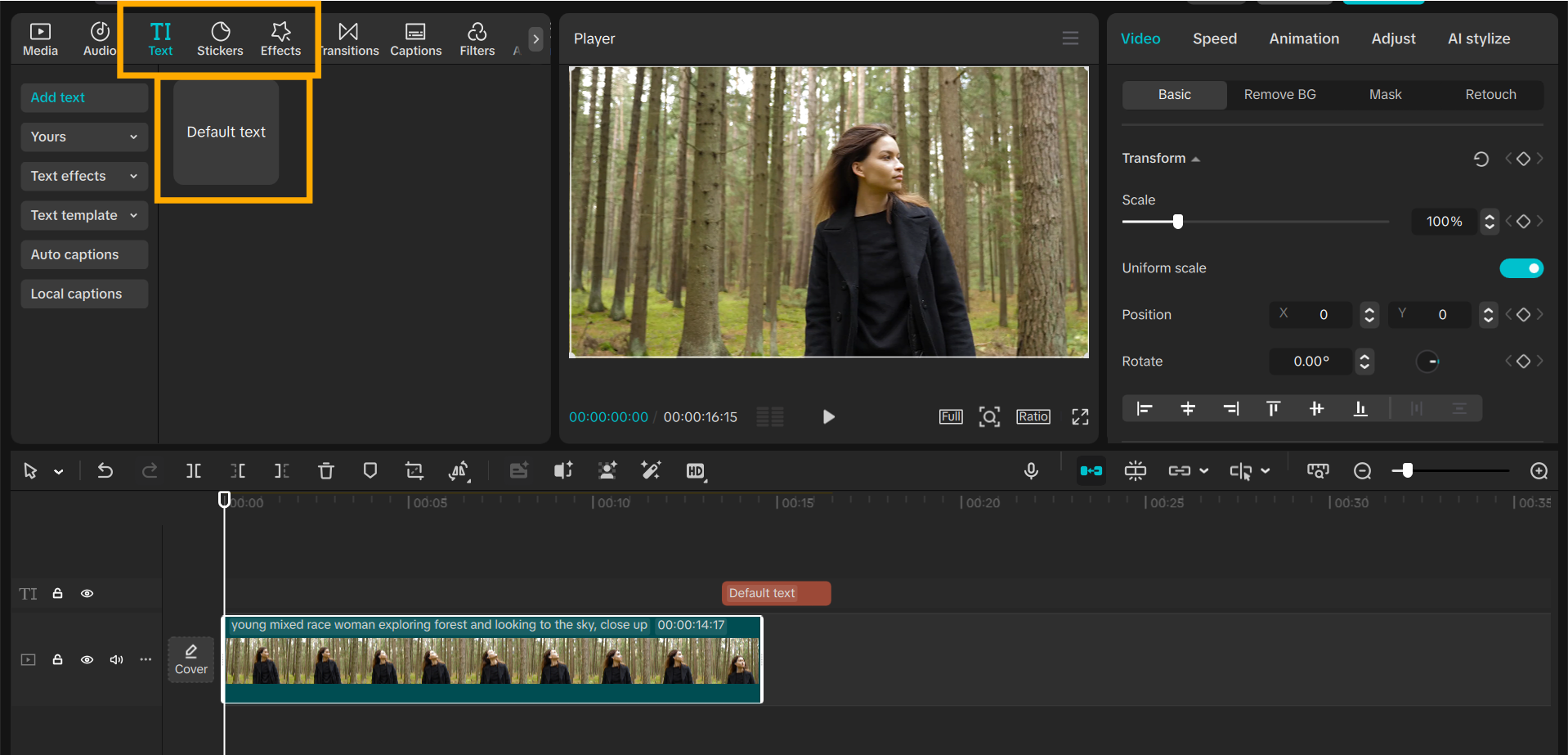This screenshot has height=755, width=1568.
Task: Open the Filters panel
Action: tap(477, 38)
